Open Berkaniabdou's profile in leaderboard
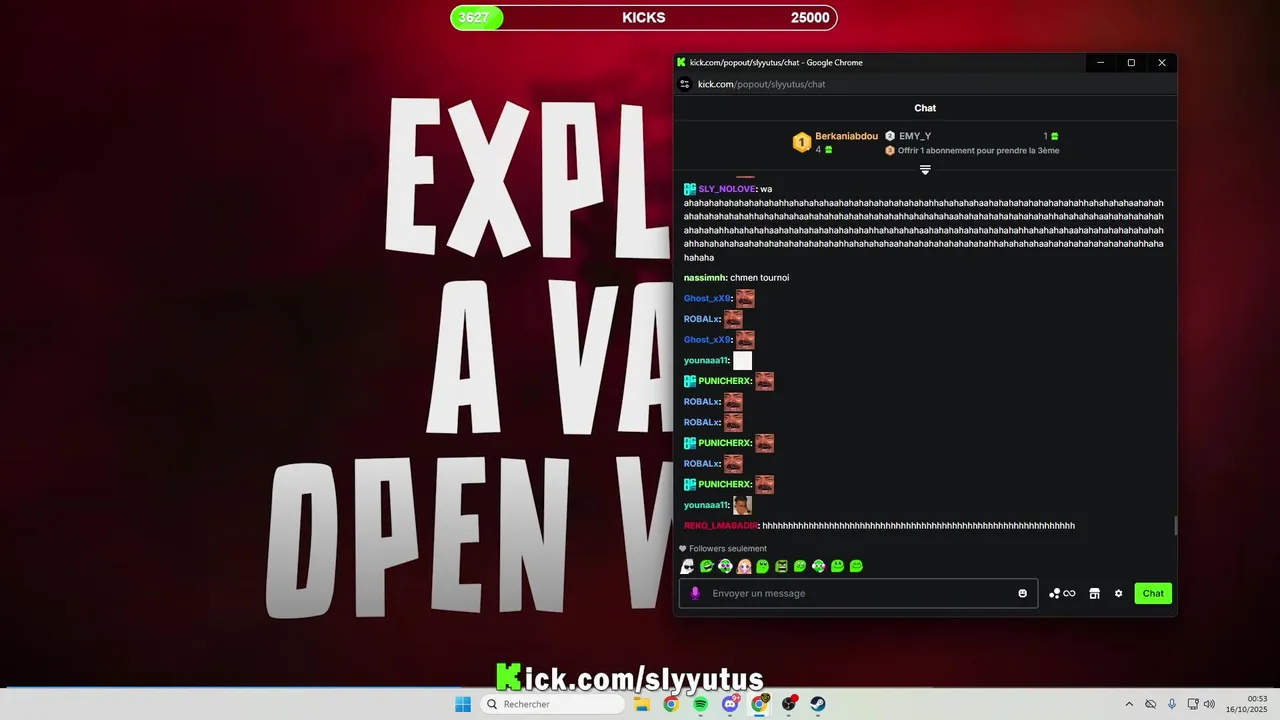Screen dimensions: 1280x720 click(x=846, y=136)
